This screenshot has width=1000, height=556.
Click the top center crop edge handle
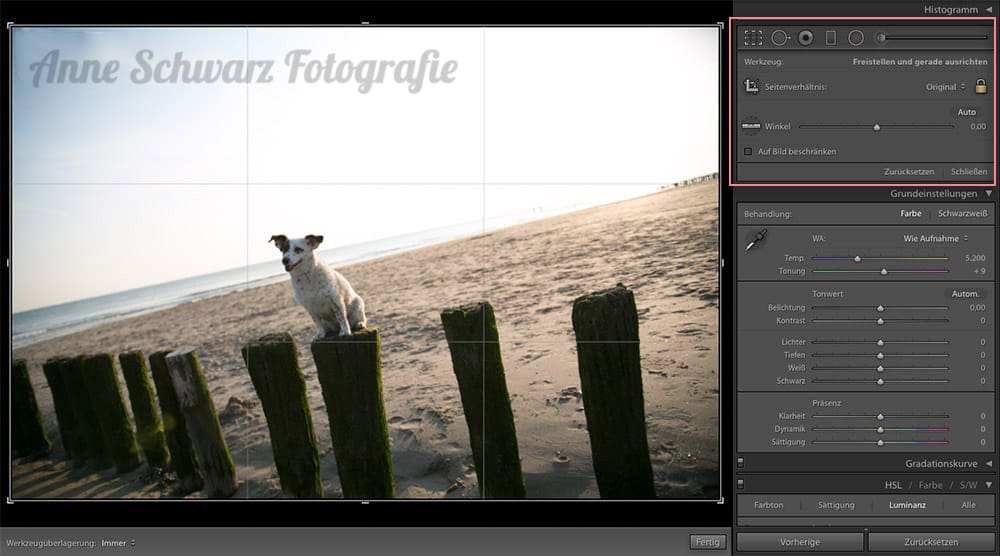(365, 24)
